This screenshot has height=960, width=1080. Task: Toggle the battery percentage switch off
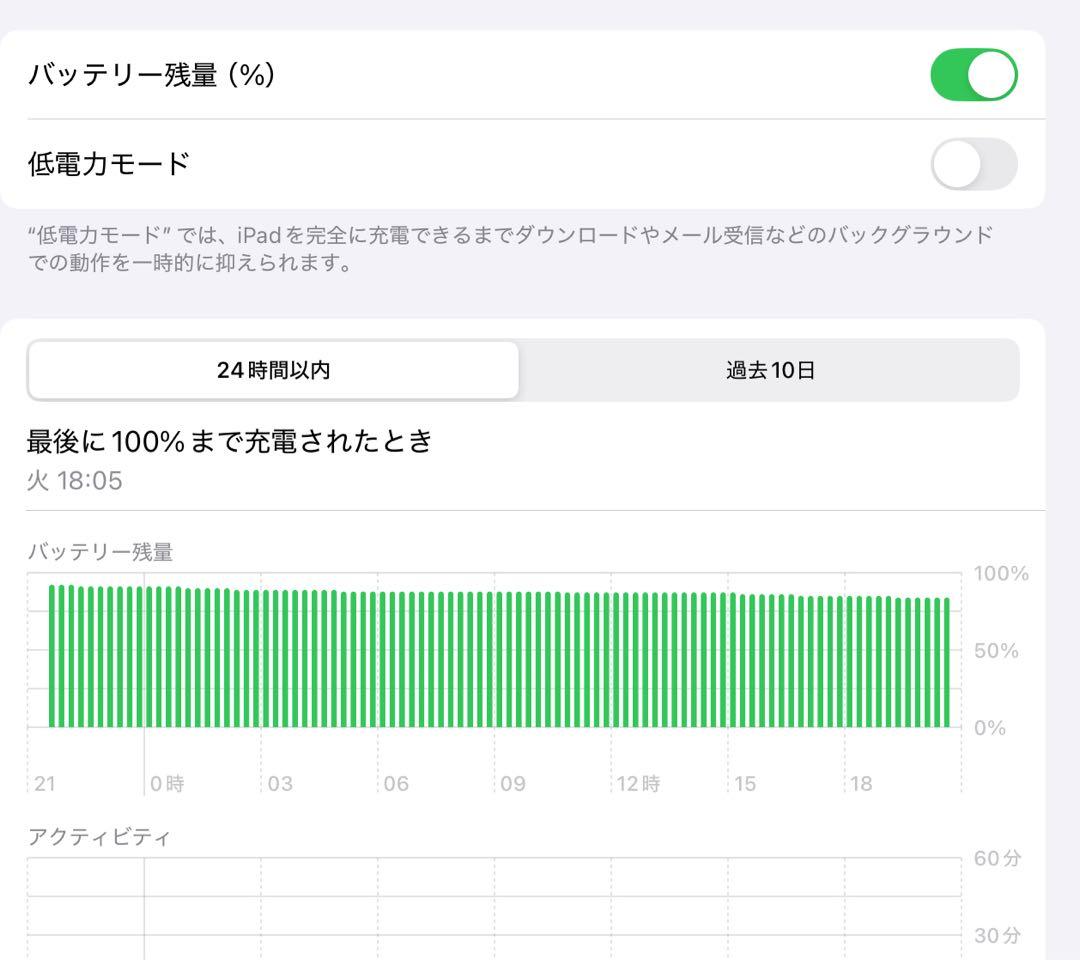coord(973,74)
